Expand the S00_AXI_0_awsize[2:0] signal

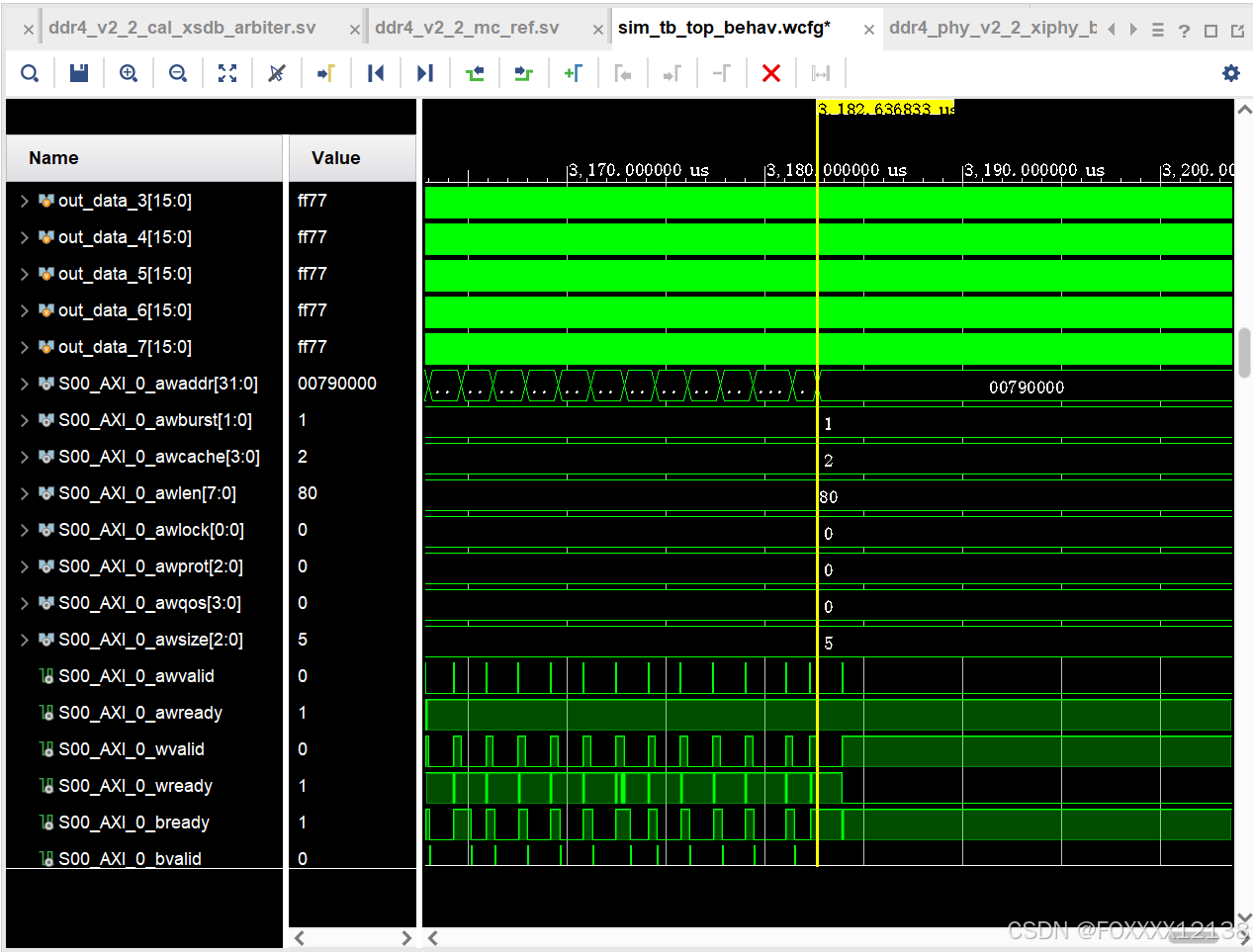[24, 640]
